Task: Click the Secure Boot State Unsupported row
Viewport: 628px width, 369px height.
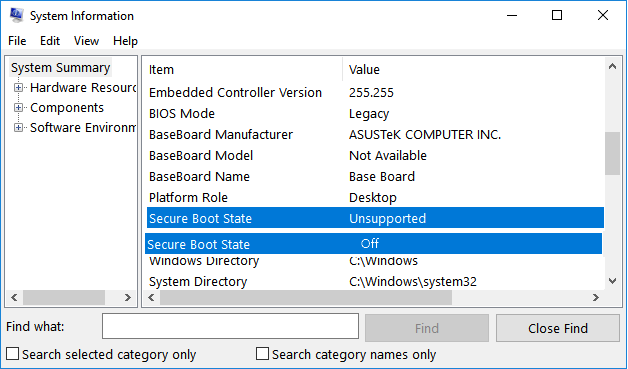Action: pyautogui.click(x=375, y=218)
